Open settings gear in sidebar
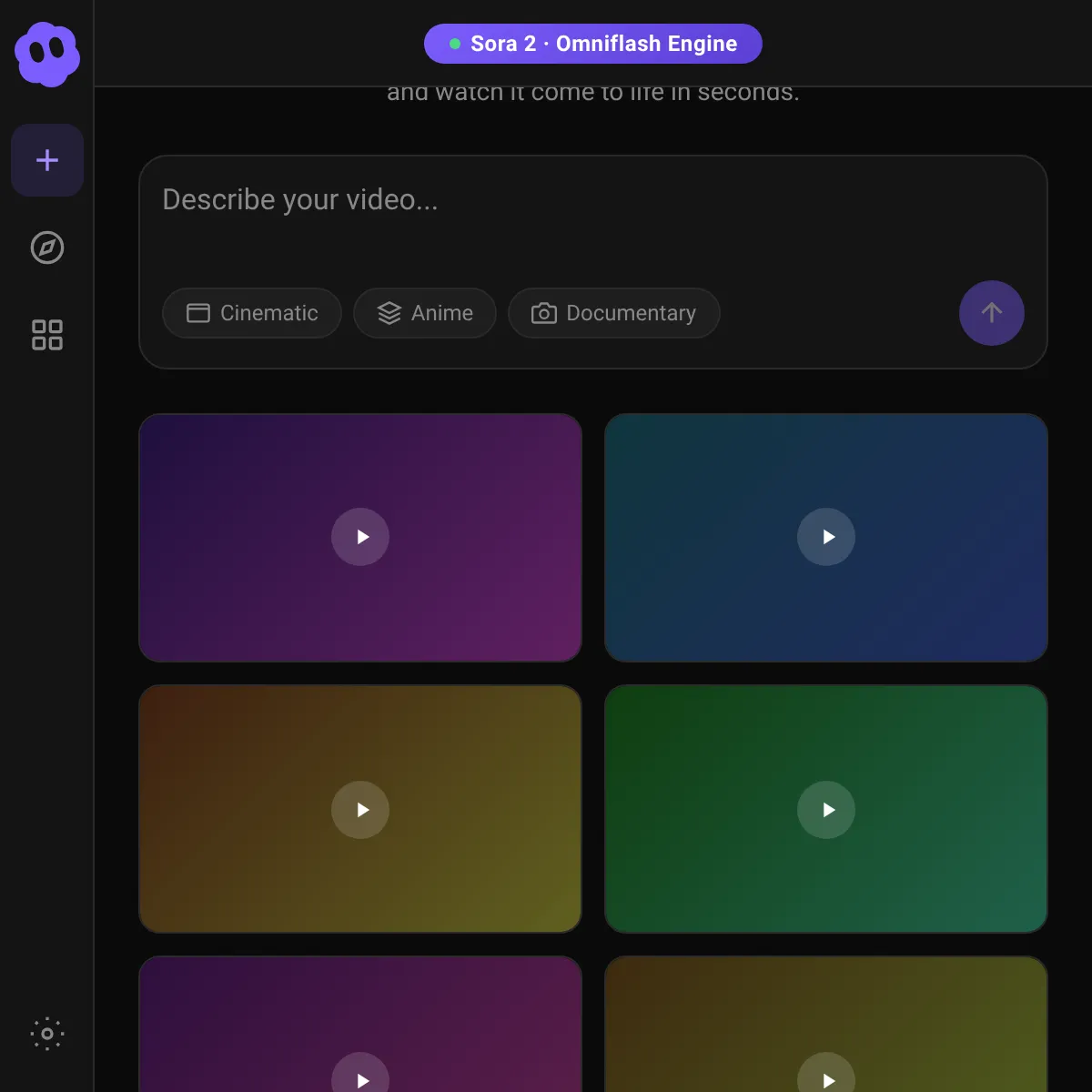Viewport: 1092px width, 1092px height. coord(47,1034)
